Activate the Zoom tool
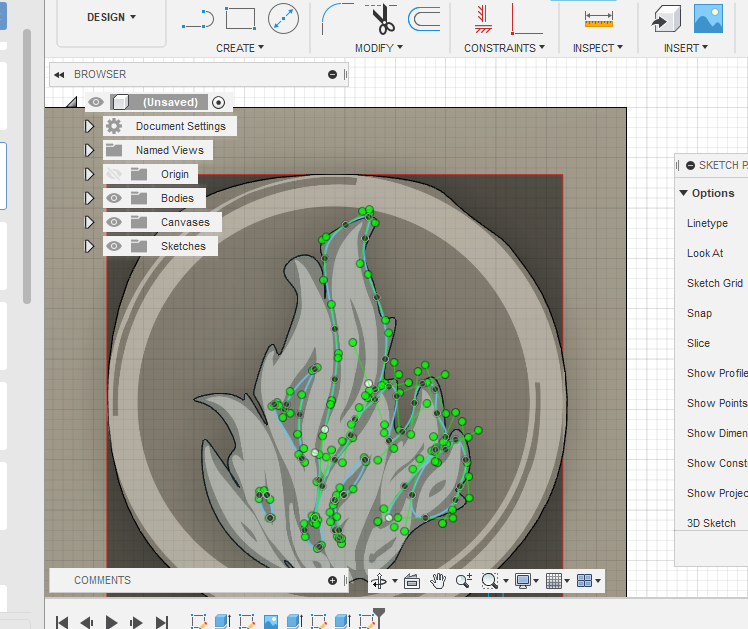 click(x=464, y=581)
